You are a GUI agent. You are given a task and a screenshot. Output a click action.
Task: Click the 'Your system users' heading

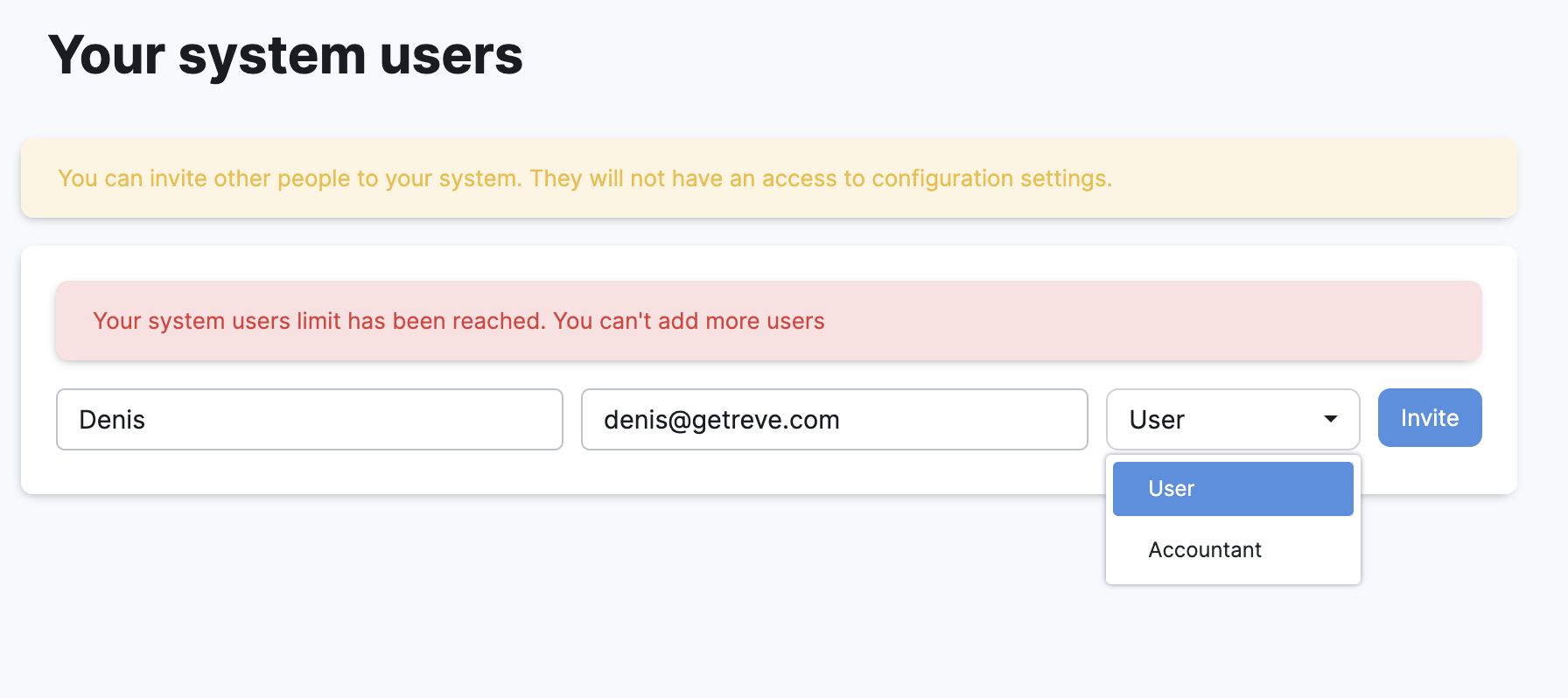(285, 55)
